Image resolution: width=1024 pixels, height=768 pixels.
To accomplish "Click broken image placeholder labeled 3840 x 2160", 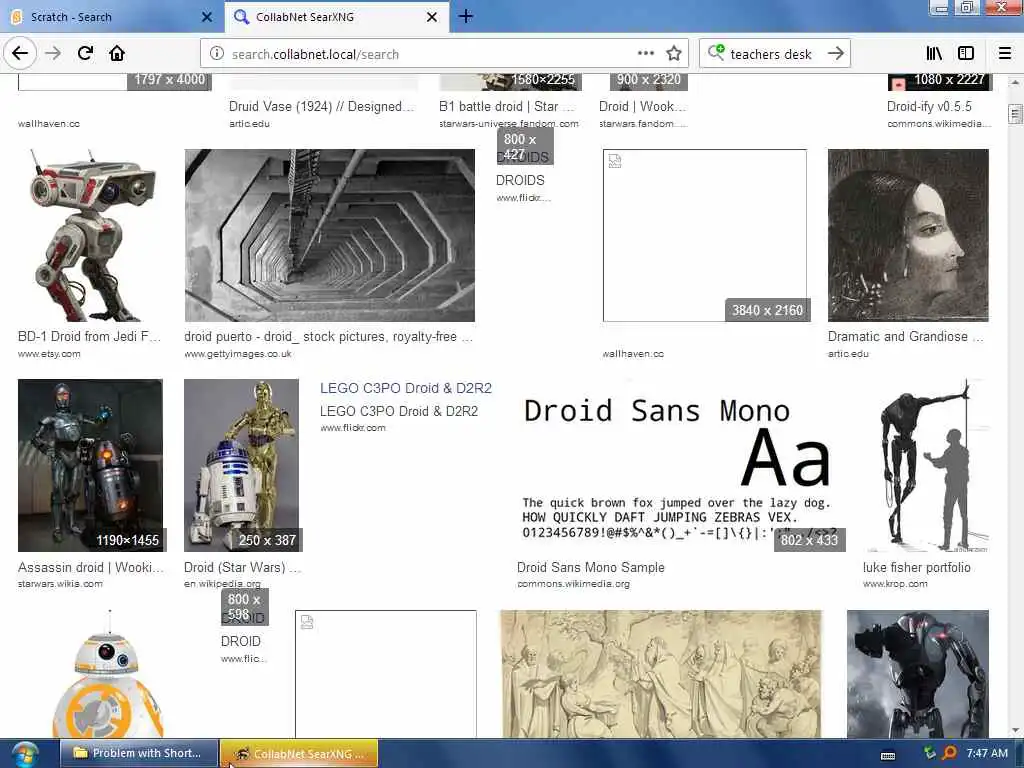I will coord(705,235).
